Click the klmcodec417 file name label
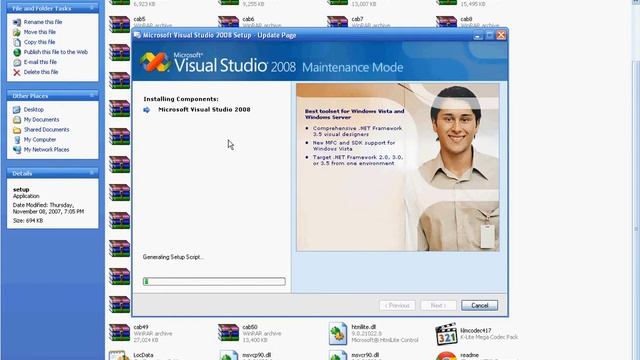 point(476,331)
